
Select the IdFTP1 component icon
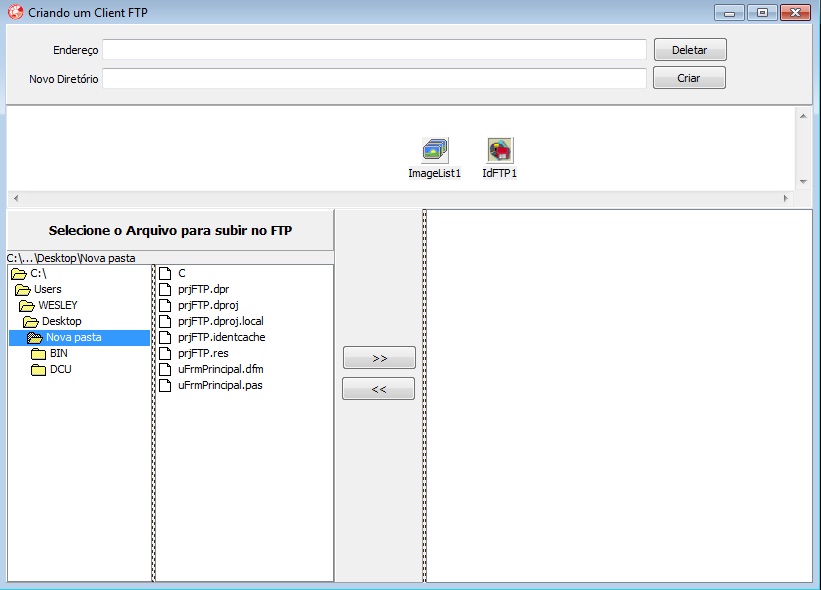(498, 147)
